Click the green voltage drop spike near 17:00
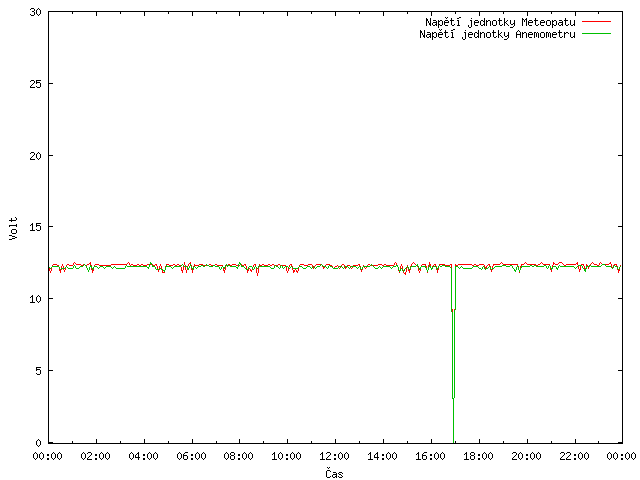The width and height of the screenshot is (640, 480). pyautogui.click(x=453, y=353)
